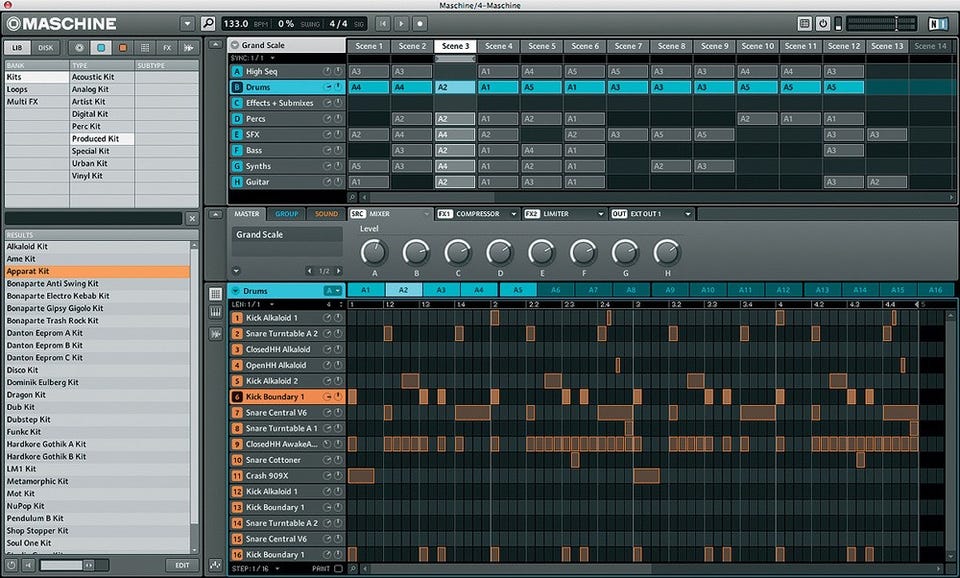Click the EDIT button in browser
This screenshot has width=960, height=578.
182,565
